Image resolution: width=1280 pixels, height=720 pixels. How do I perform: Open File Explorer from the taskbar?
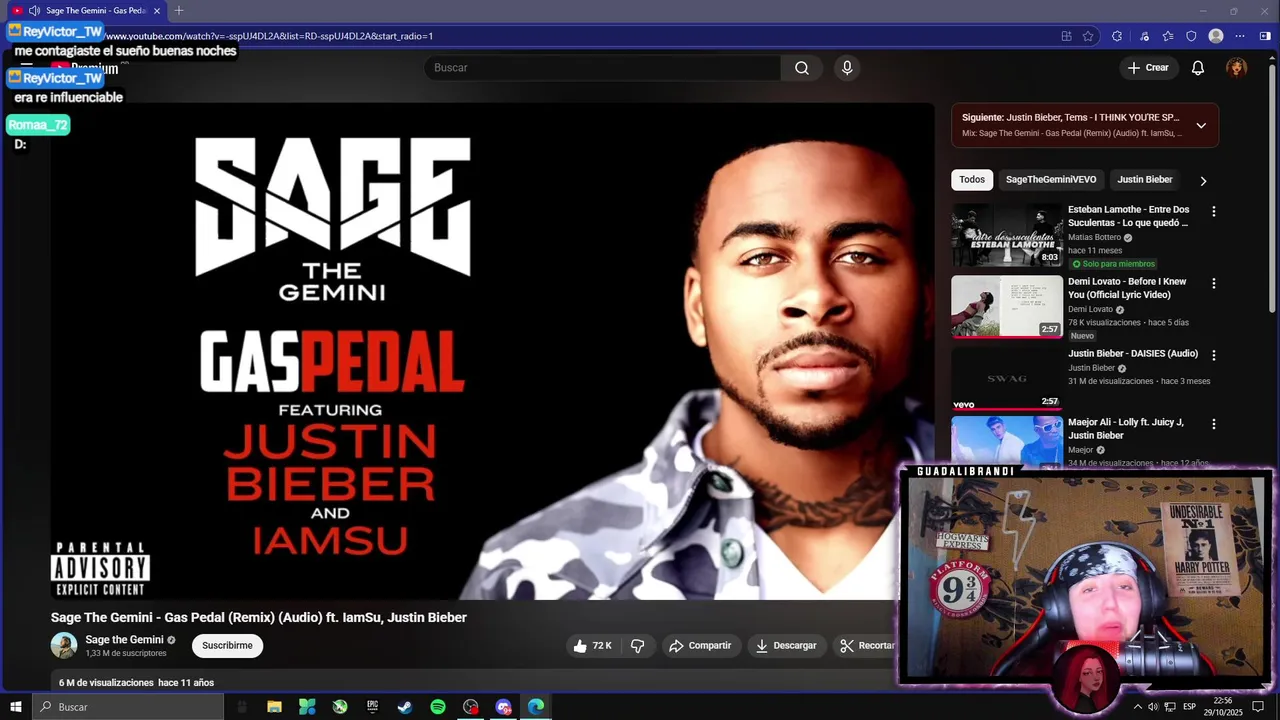[x=274, y=707]
